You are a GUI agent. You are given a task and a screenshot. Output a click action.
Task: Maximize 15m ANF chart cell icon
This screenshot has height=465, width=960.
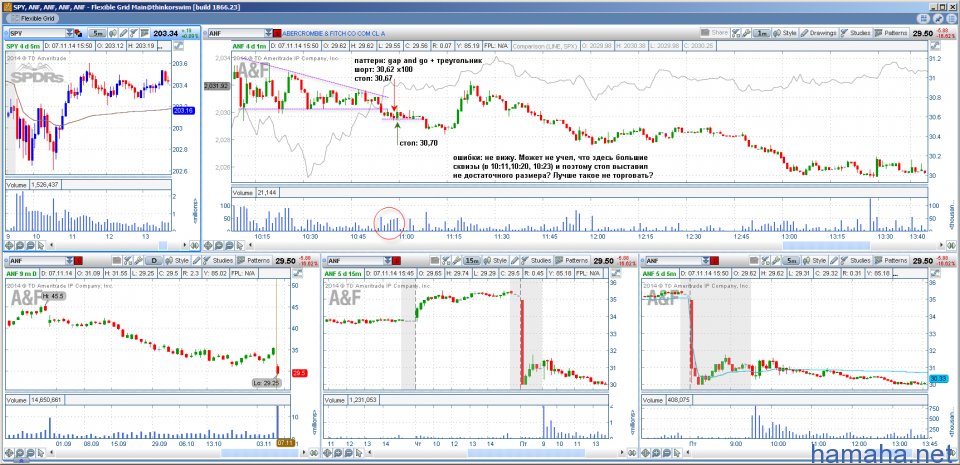[616, 272]
